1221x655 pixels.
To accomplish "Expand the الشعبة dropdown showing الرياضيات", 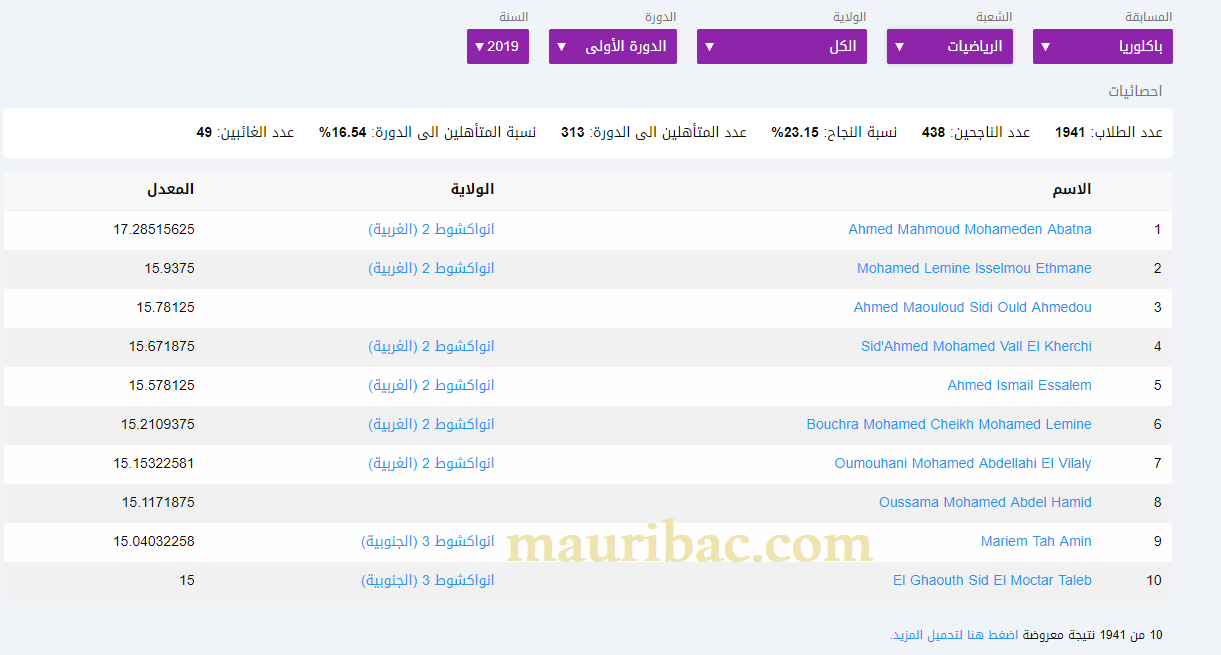I will click(x=949, y=46).
